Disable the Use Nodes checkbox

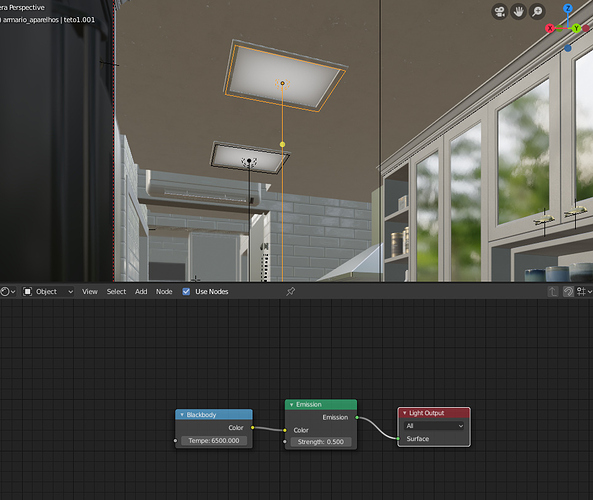point(186,292)
